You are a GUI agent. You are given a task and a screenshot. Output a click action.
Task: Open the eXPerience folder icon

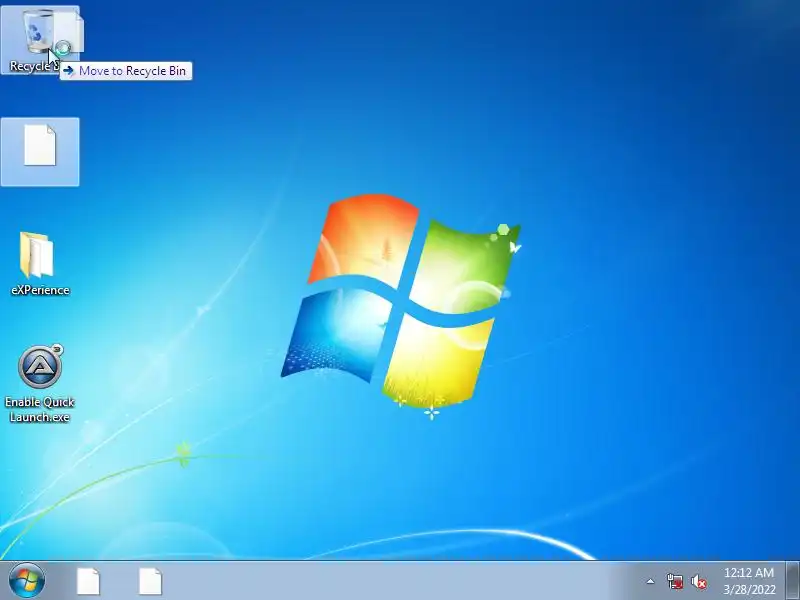tap(37, 255)
